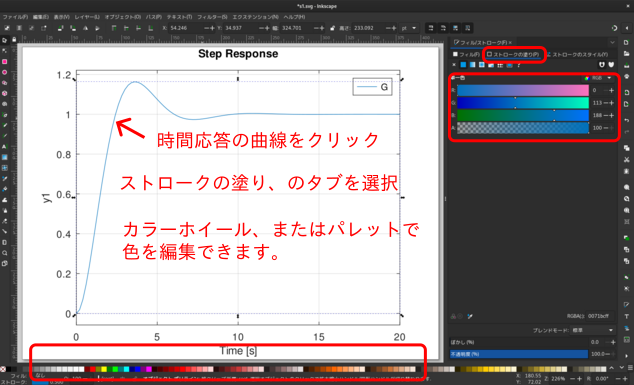Viewport: 634px width, 385px height.
Task: Click the R channel color slider
Action: [x=523, y=90]
